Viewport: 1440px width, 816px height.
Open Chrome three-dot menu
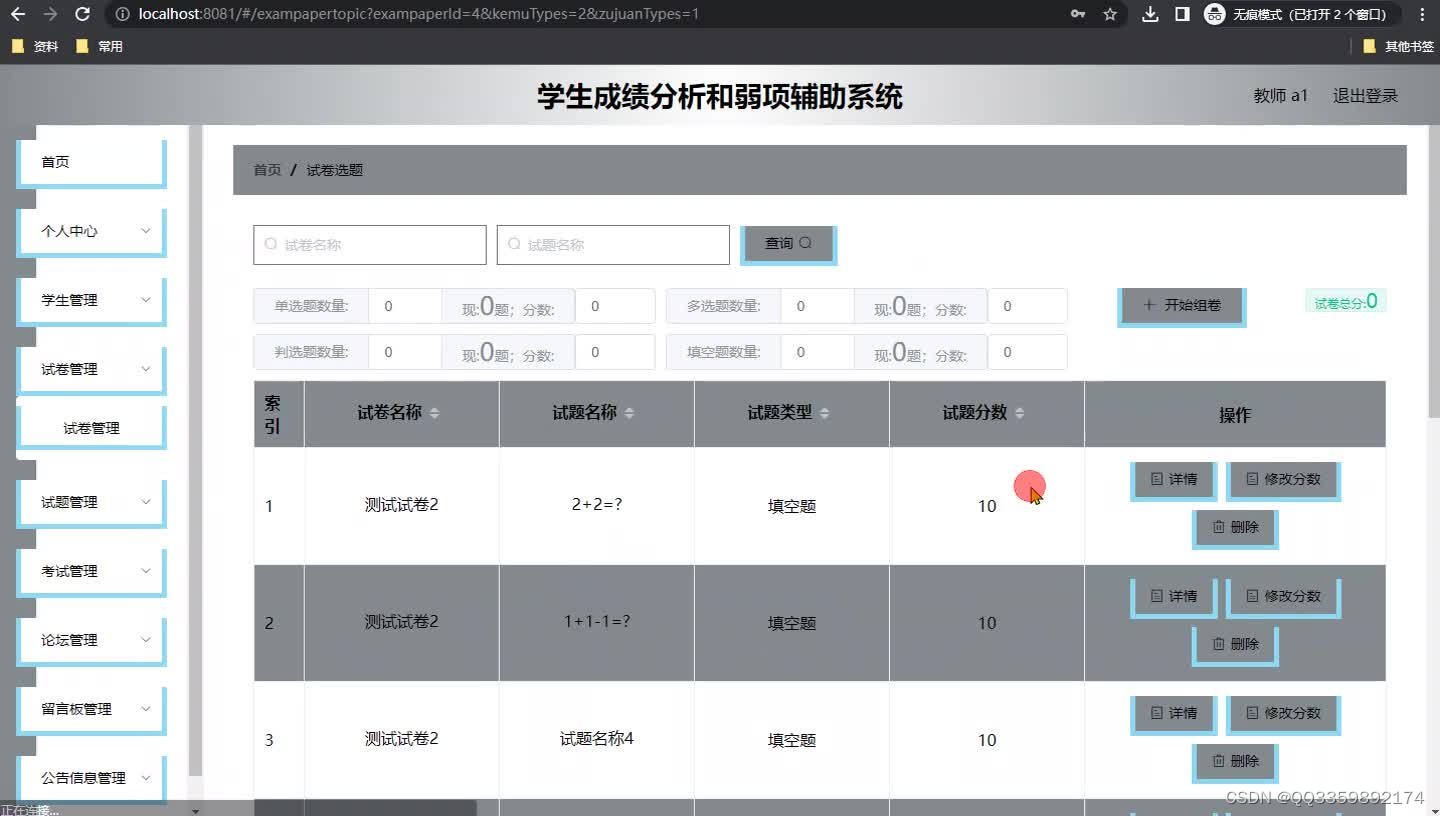point(1423,14)
